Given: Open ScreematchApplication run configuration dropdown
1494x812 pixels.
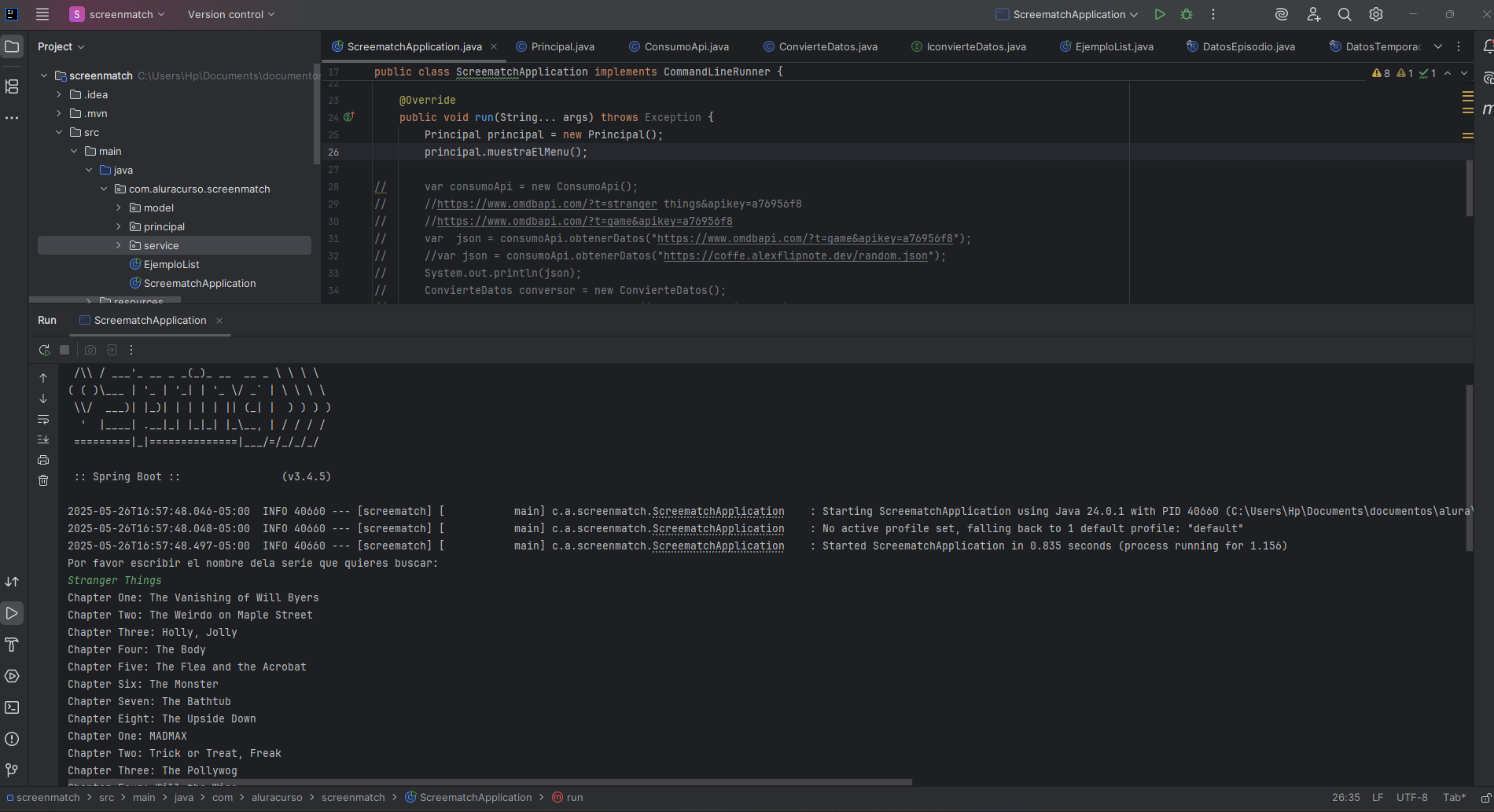Looking at the screenshot, I should (x=1067, y=14).
